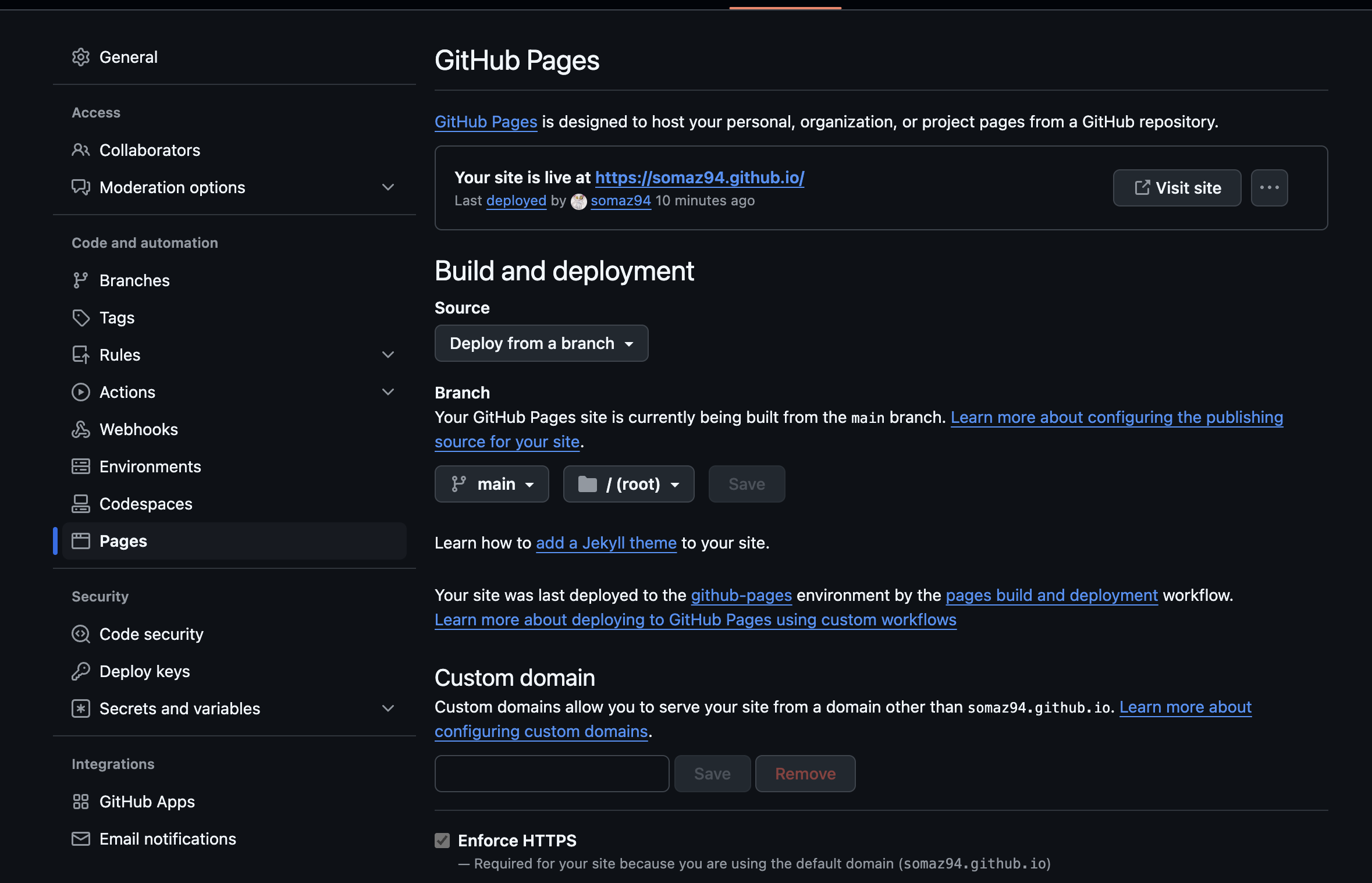Open the add a Jekyll theme link
This screenshot has width=1372, height=883.
(x=606, y=543)
